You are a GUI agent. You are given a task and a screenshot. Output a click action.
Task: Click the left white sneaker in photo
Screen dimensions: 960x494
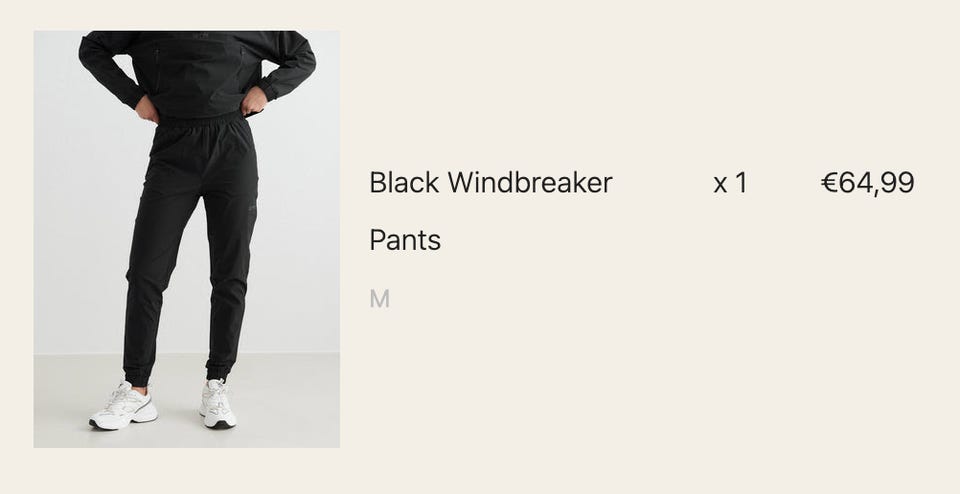[x=123, y=406]
